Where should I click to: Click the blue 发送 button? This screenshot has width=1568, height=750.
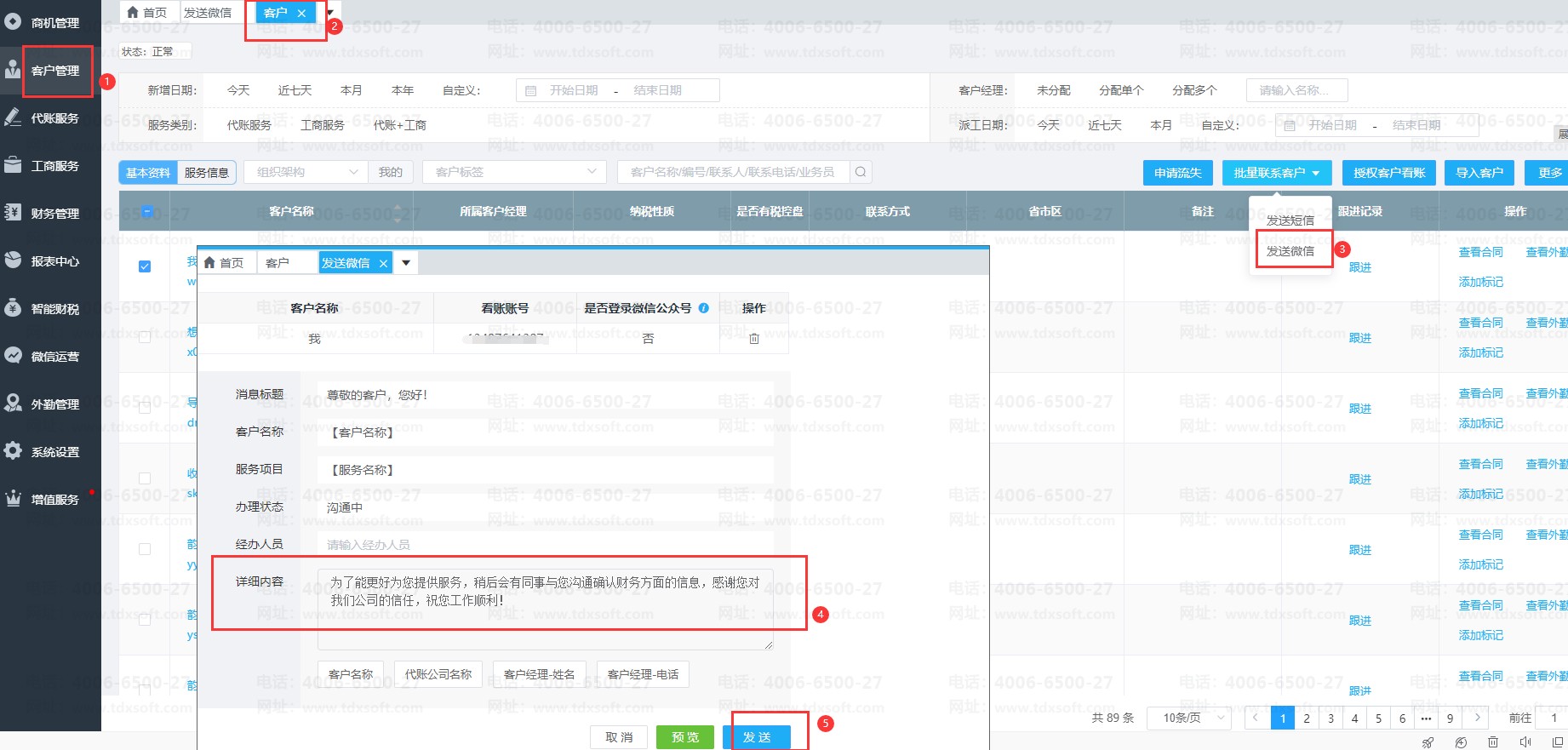click(x=757, y=737)
